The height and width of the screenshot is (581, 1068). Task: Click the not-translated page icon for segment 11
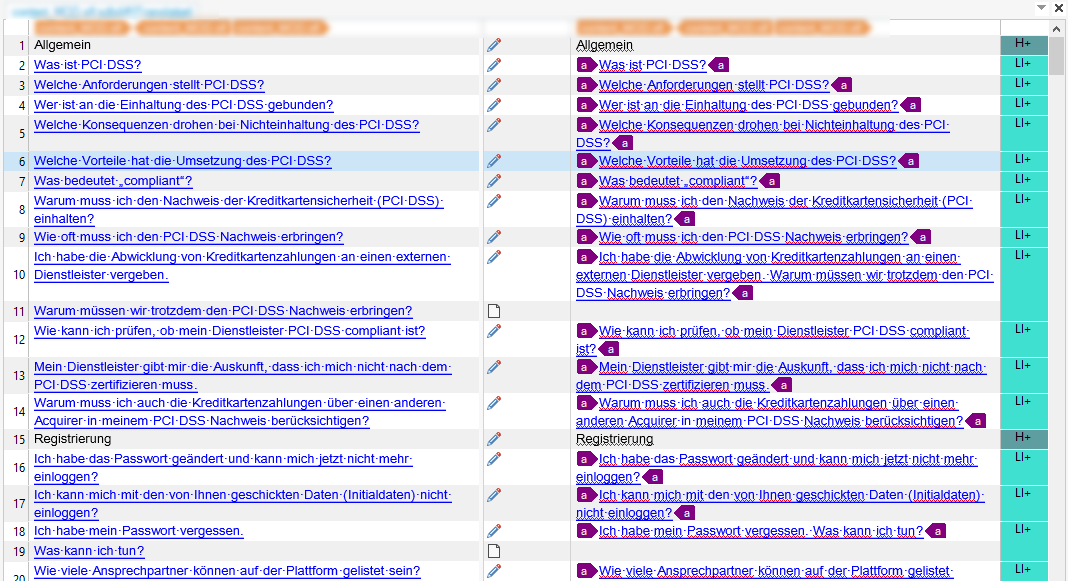click(x=494, y=311)
